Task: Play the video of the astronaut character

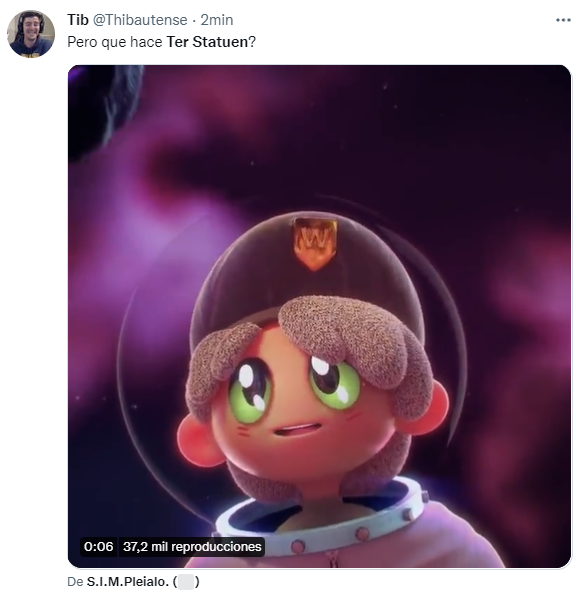Action: click(319, 316)
